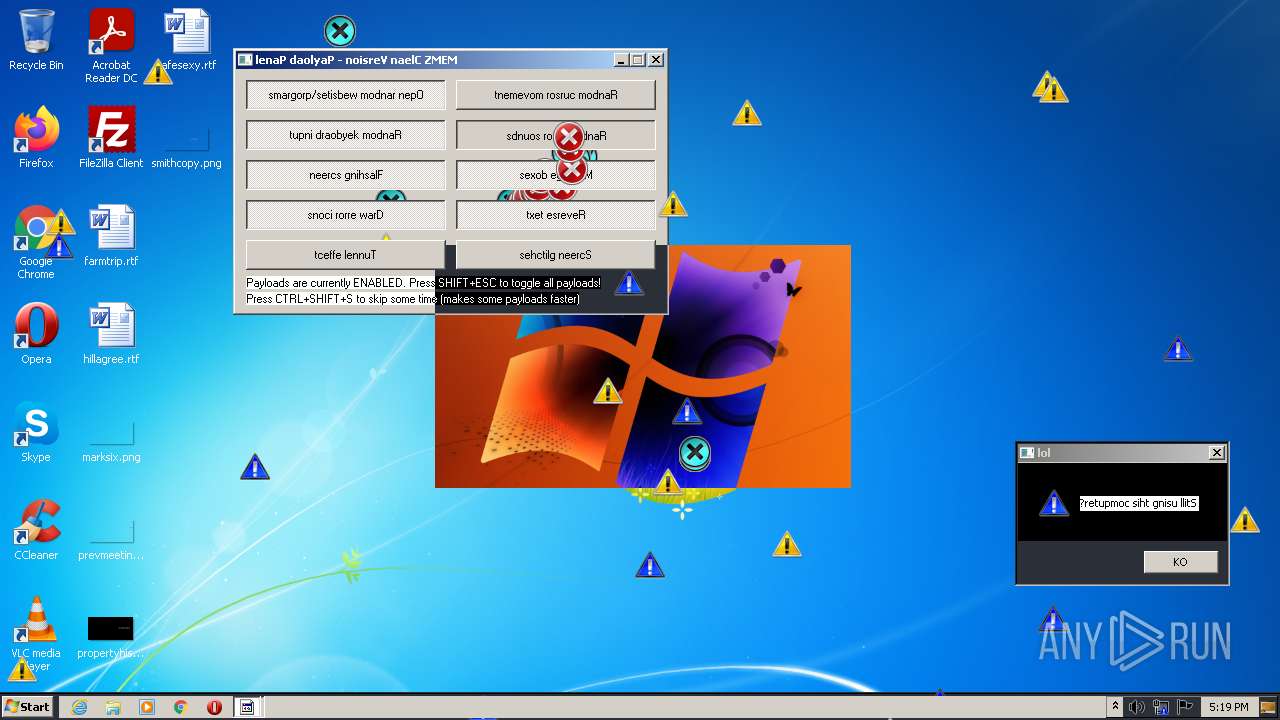Click the 'smargorp/setisbew modnar nepO' button
1280x720 pixels.
tap(346, 95)
